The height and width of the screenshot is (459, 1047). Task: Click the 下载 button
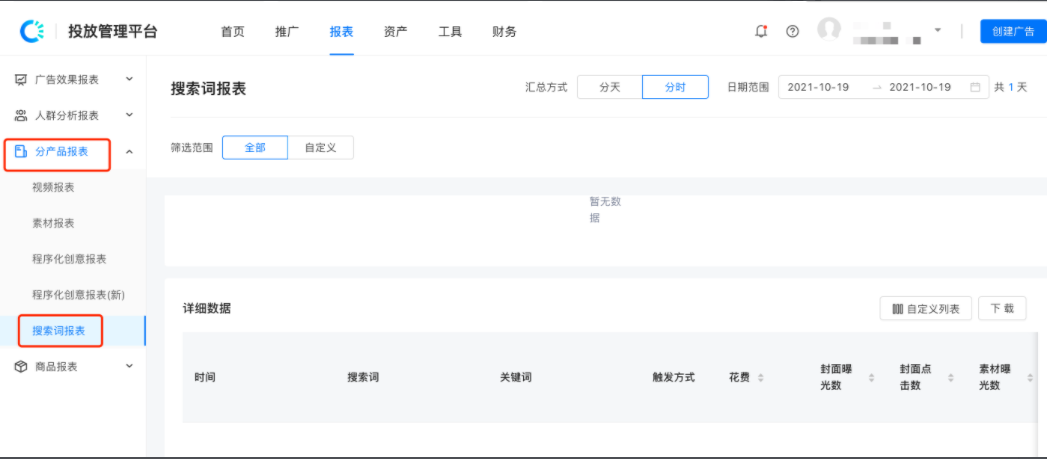click(x=1002, y=309)
